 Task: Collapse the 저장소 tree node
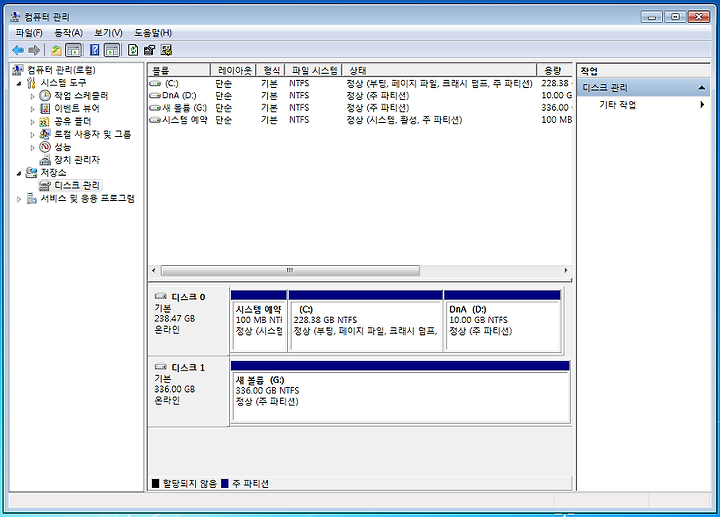(19, 173)
